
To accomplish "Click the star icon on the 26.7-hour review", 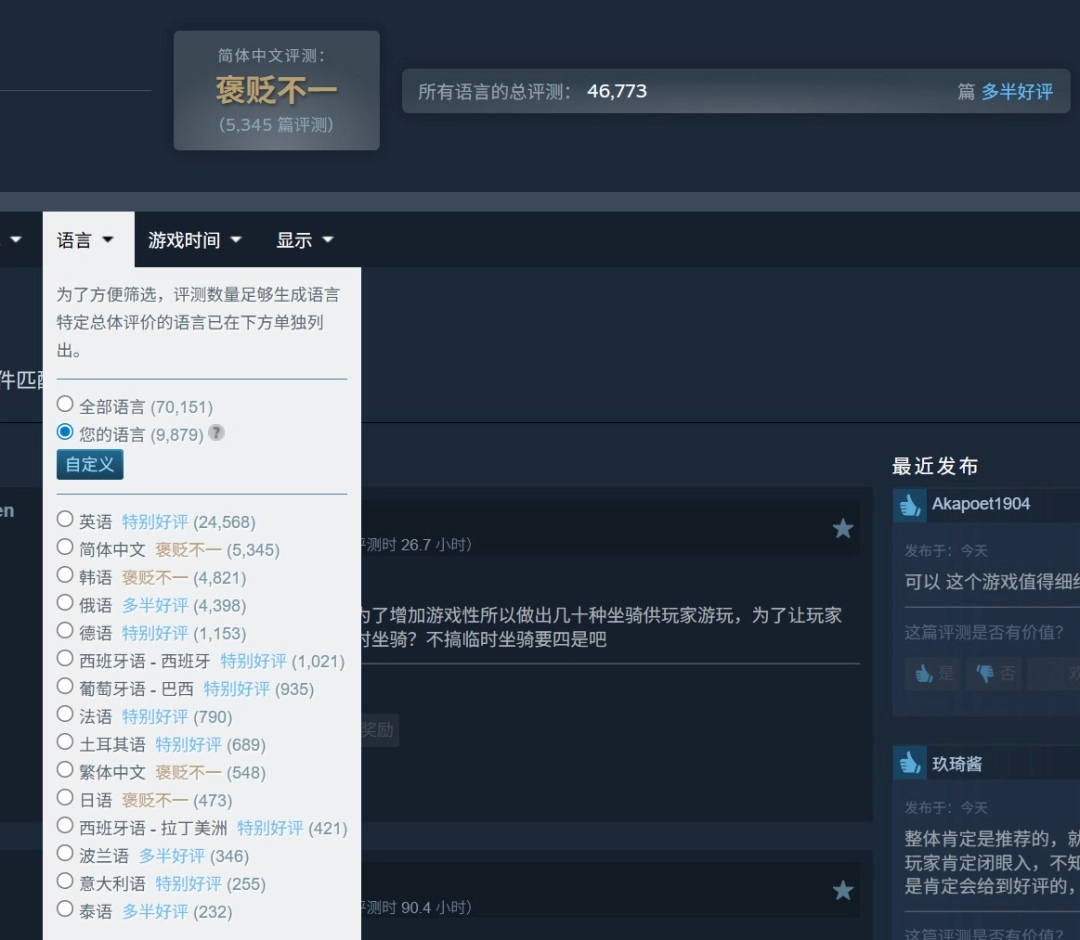I will pyautogui.click(x=843, y=528).
